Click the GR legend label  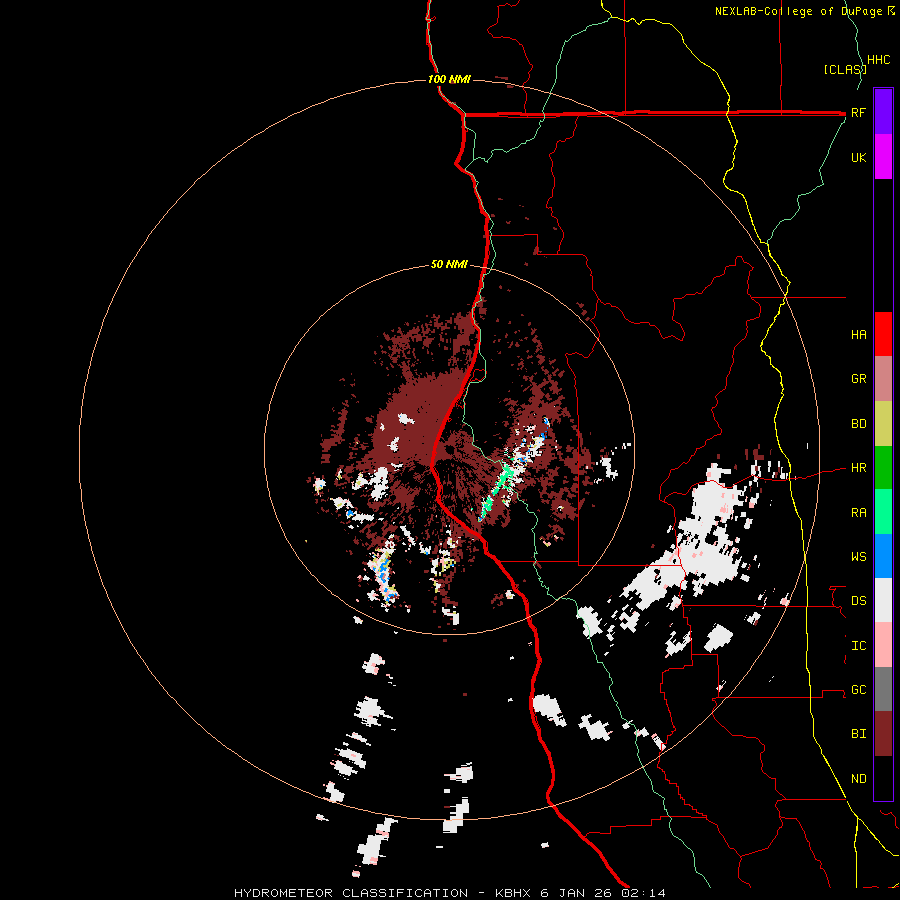click(x=858, y=379)
